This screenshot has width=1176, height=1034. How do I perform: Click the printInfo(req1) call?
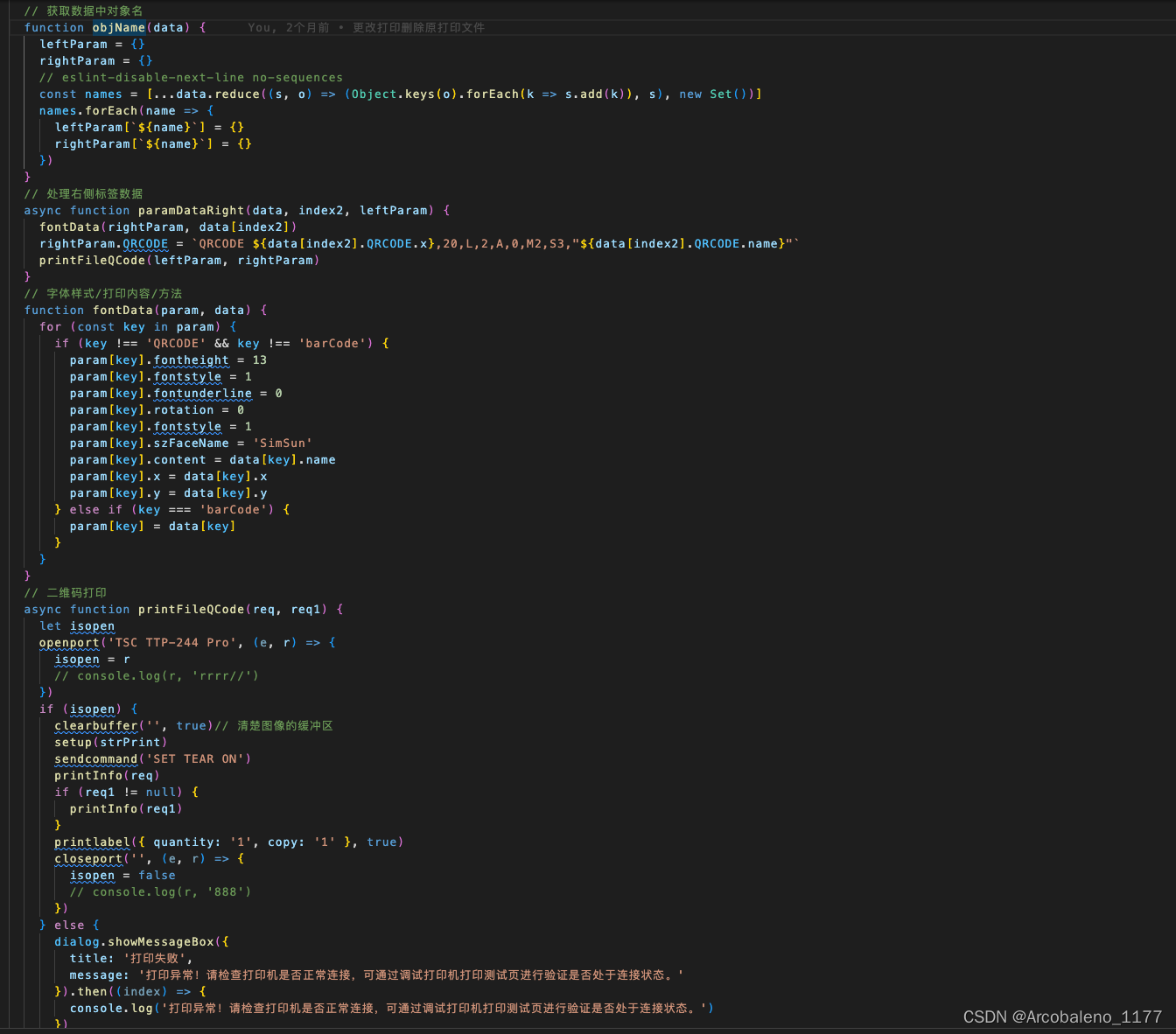point(127,808)
